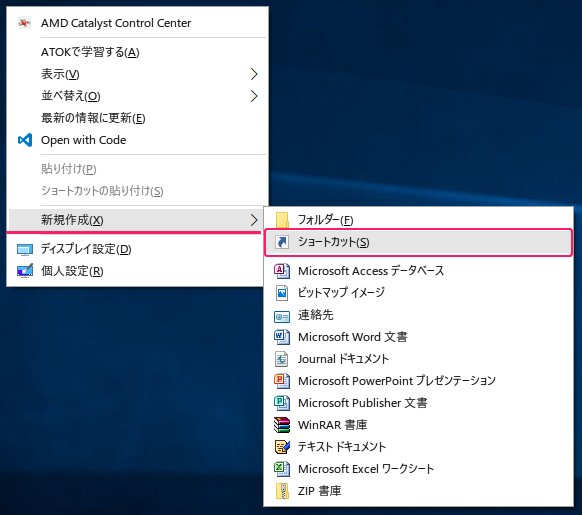Viewport: 582px width, 515px height.
Task: Select 最新の情報に更新(E) menu entry
Action: (x=137, y=118)
